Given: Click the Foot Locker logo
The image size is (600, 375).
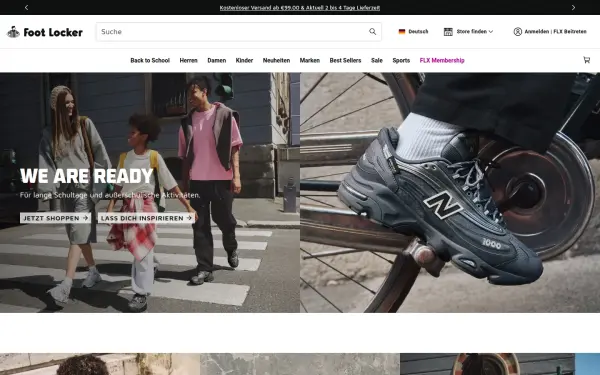Looking at the screenshot, I should point(45,32).
